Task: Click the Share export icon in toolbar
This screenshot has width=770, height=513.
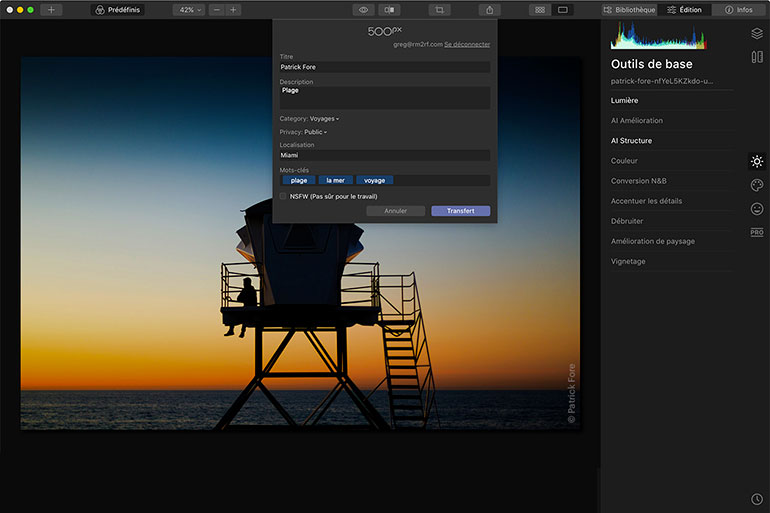Action: [x=489, y=10]
